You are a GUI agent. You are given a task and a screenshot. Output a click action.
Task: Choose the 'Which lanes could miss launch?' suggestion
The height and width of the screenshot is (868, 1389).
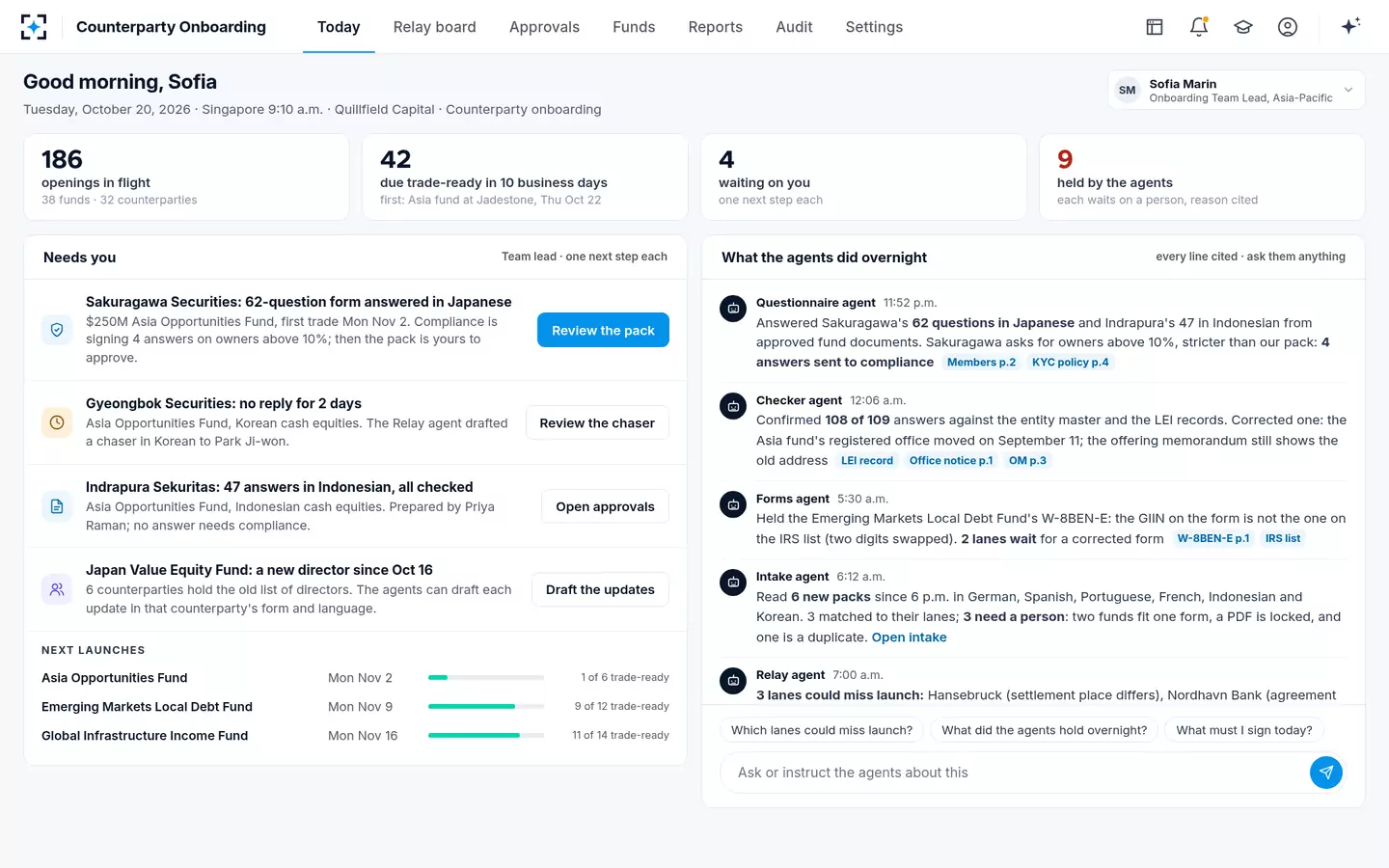822,730
